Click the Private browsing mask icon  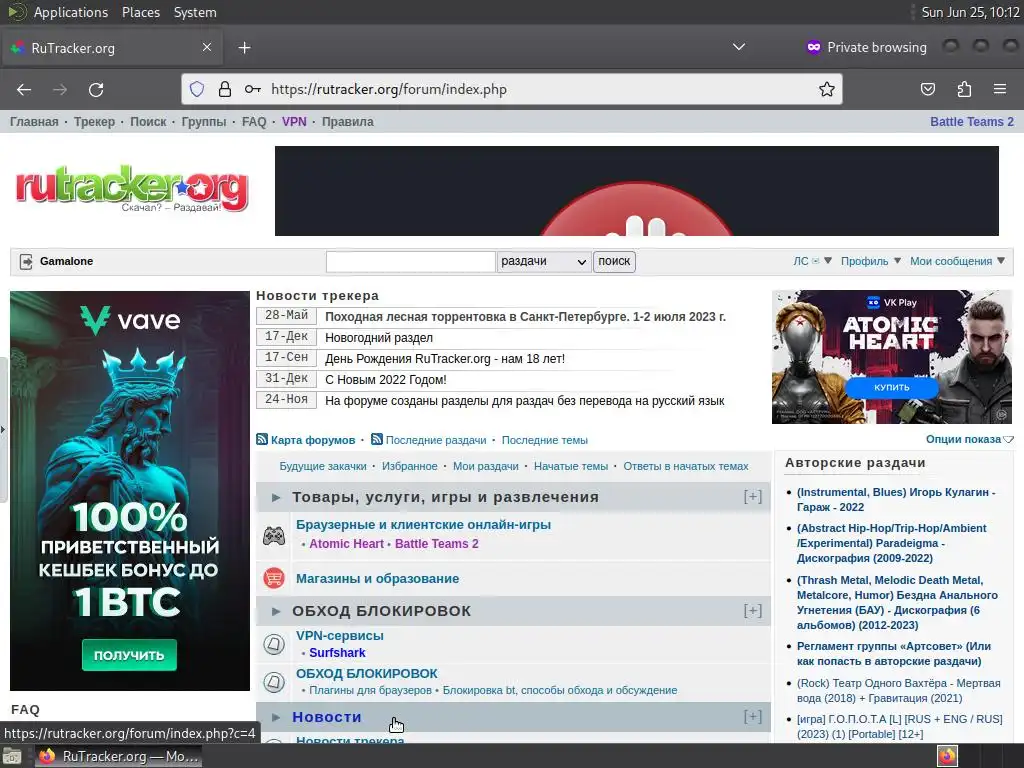tap(814, 47)
